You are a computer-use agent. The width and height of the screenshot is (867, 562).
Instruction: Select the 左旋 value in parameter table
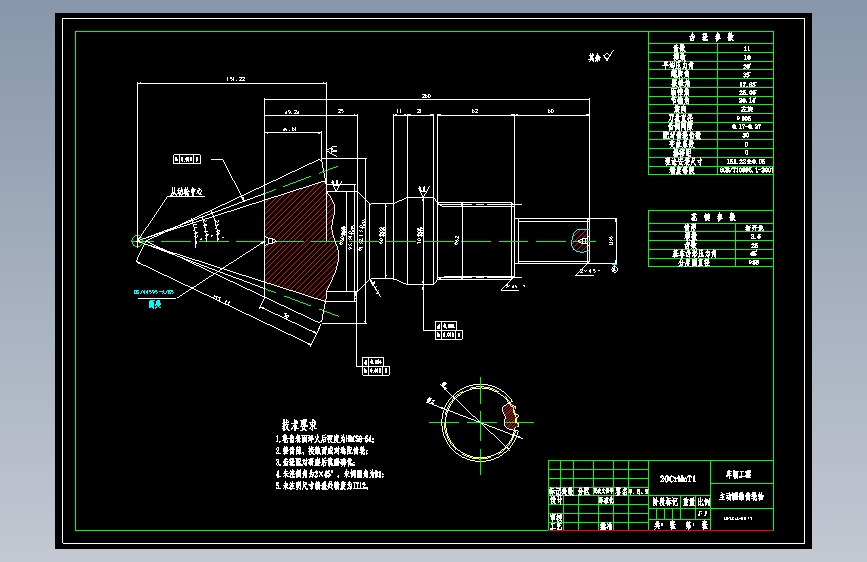746,109
